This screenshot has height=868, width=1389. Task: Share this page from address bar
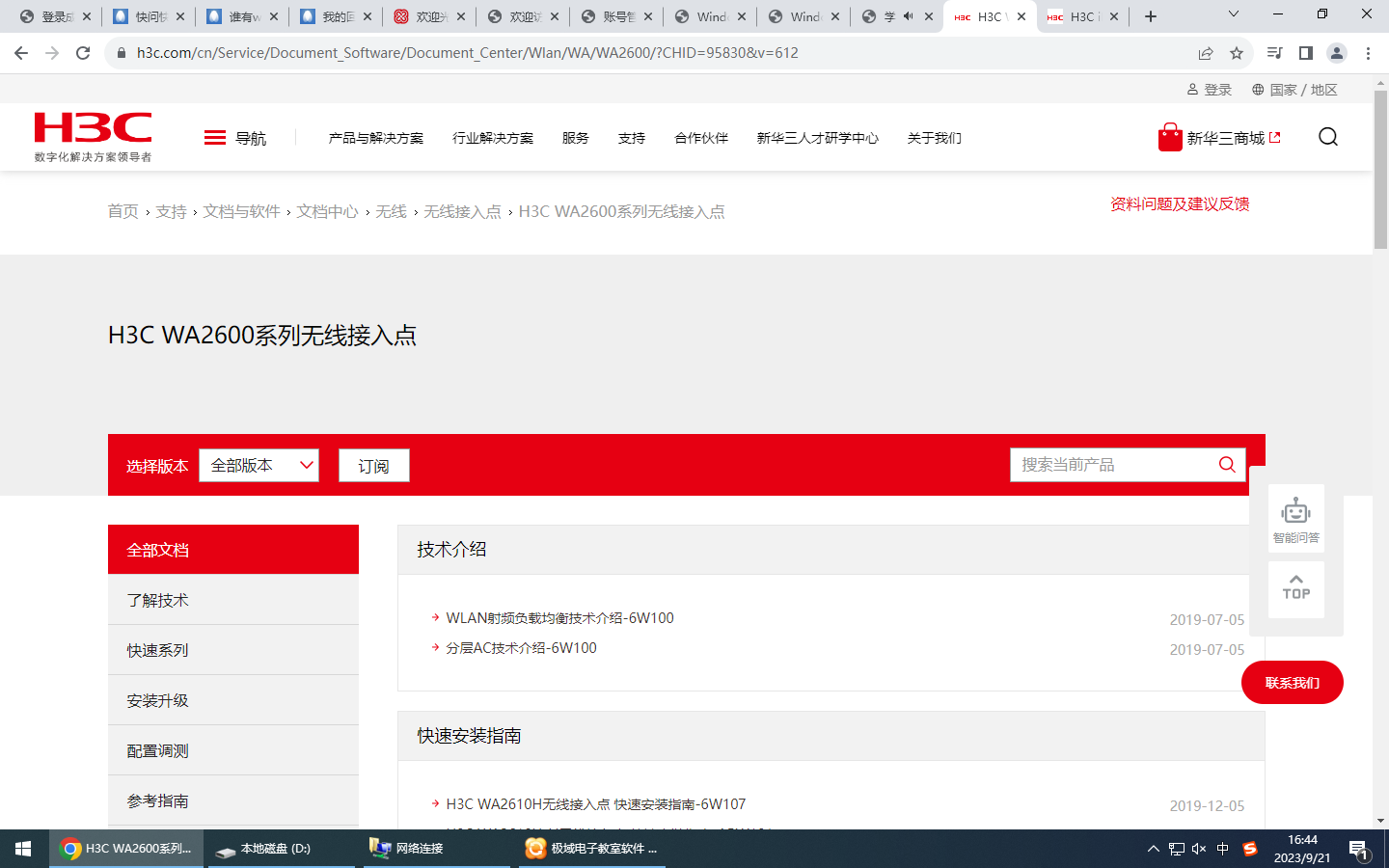pyautogui.click(x=1206, y=53)
